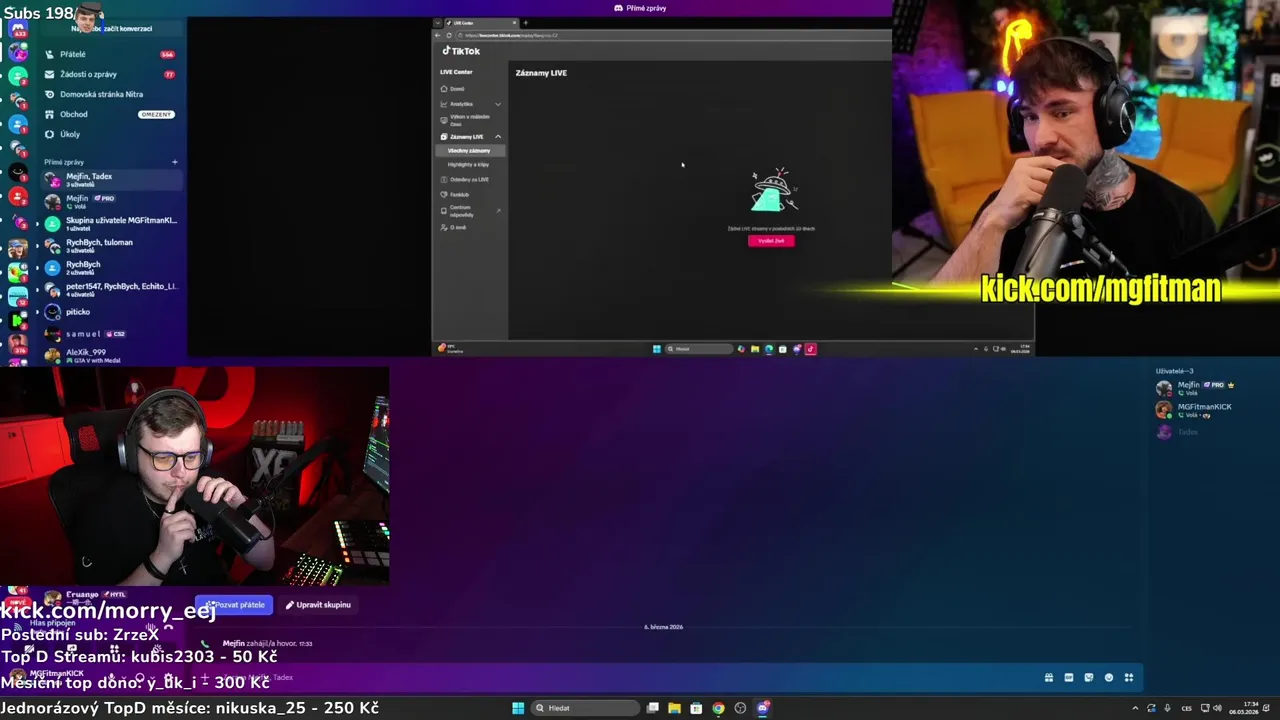Open GIF picker in Discord chat bar
This screenshot has height=720, width=1280.
(1068, 677)
